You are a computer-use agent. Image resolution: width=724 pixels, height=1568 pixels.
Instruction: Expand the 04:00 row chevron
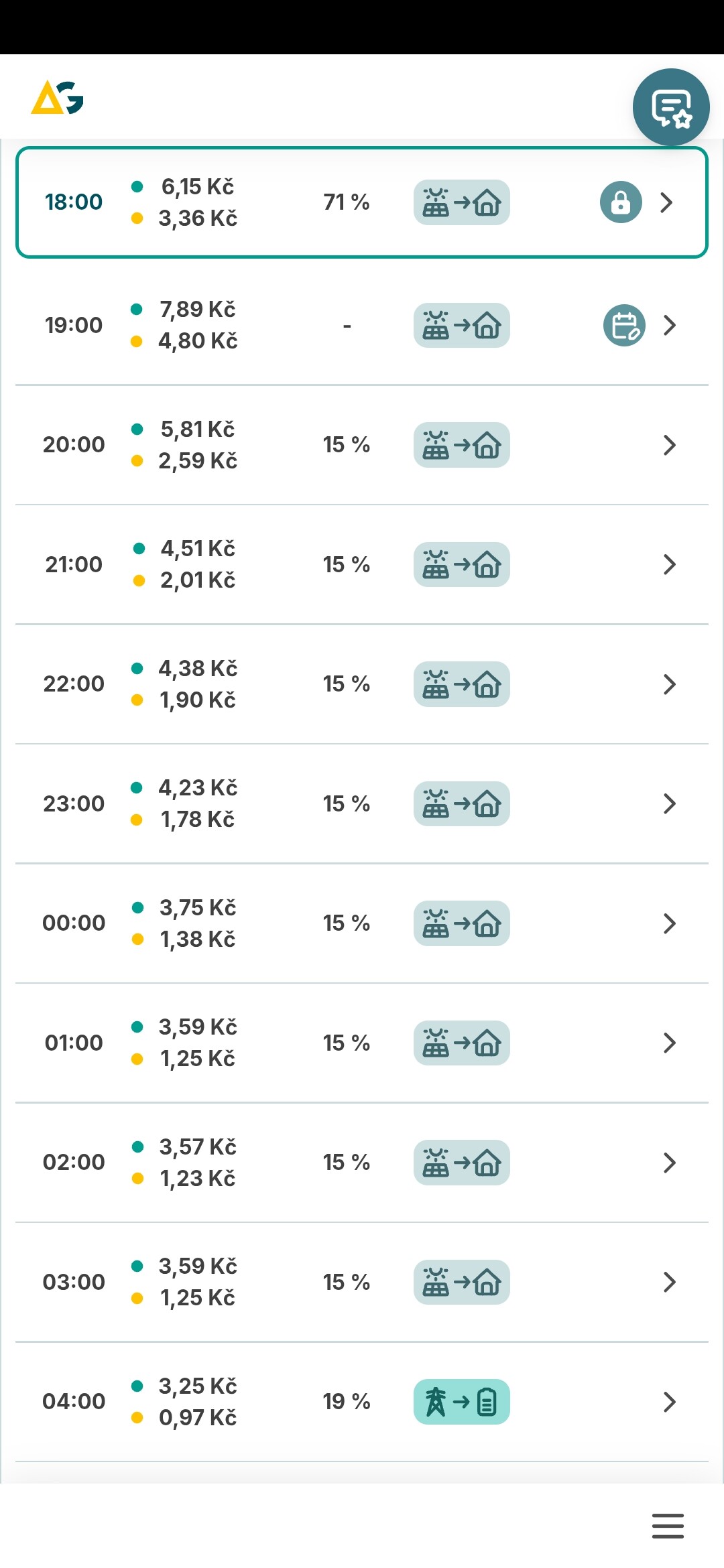669,1402
